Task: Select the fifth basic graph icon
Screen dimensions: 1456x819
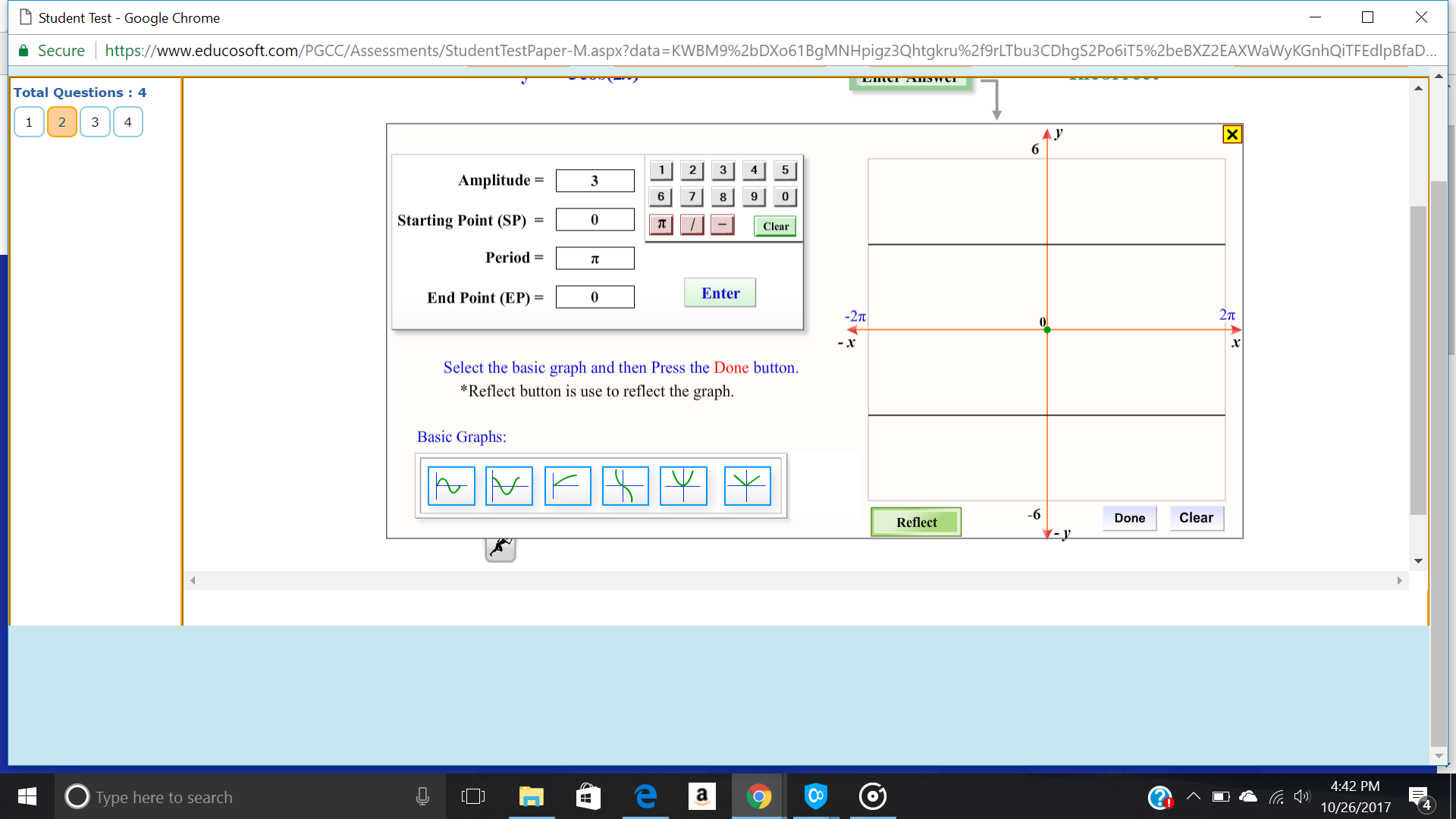Action: pyautogui.click(x=685, y=485)
